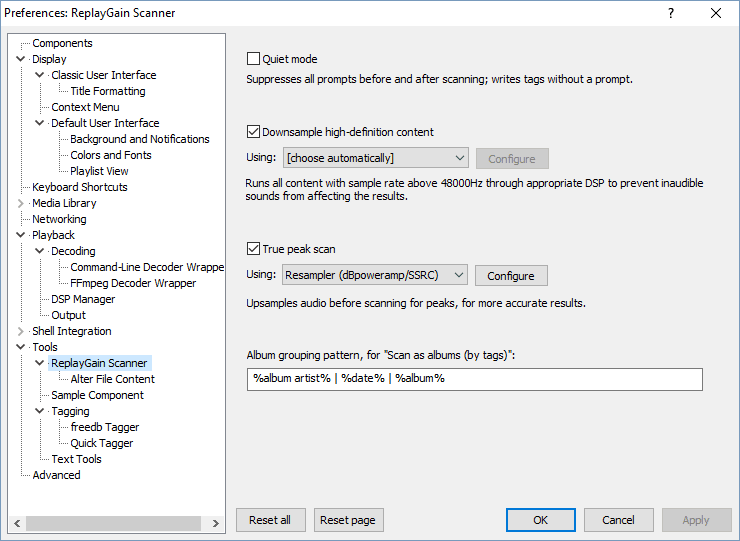Image resolution: width=740 pixels, height=541 pixels.
Task: Open the Resampler (dBpoweramp/SSRC) dropdown
Action: [x=375, y=275]
